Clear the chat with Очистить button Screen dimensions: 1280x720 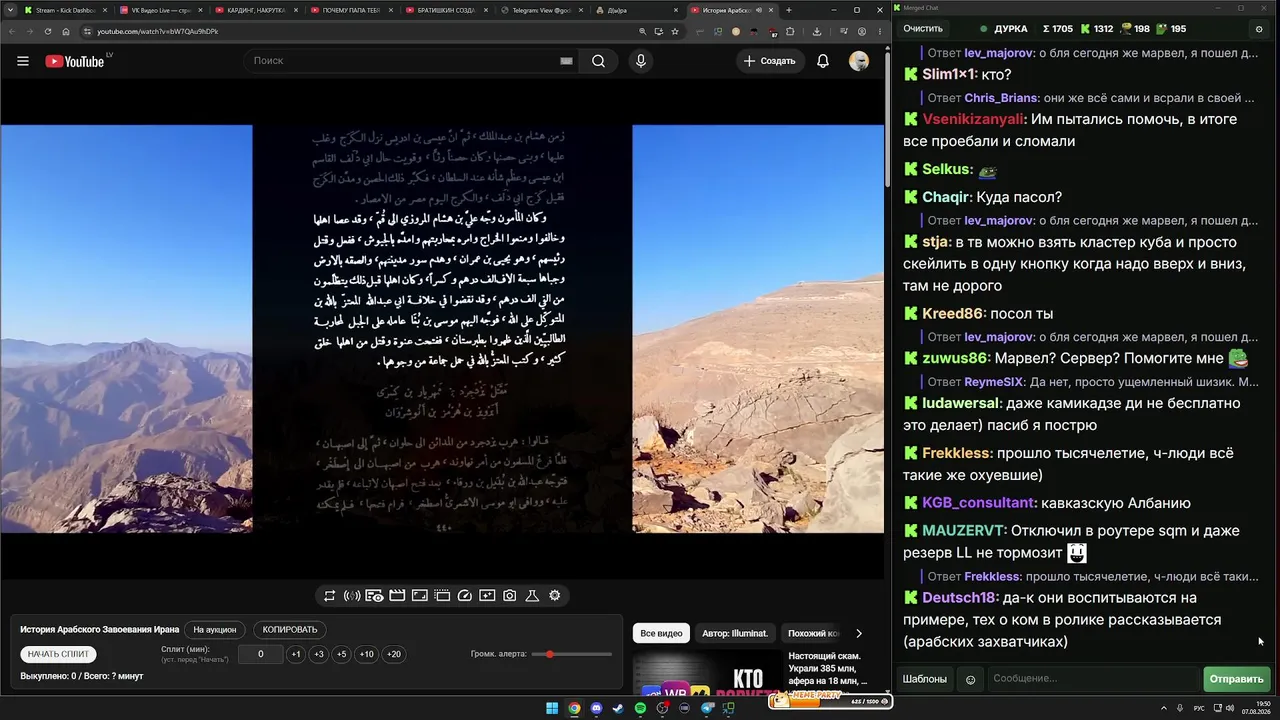point(923,29)
